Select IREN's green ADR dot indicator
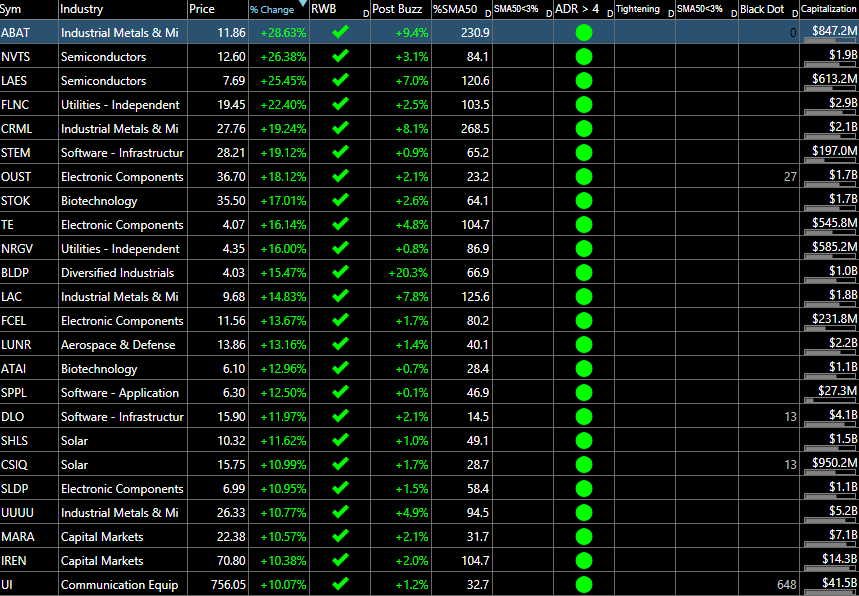Screen dimensions: 859x596 pyautogui.click(x=584, y=561)
